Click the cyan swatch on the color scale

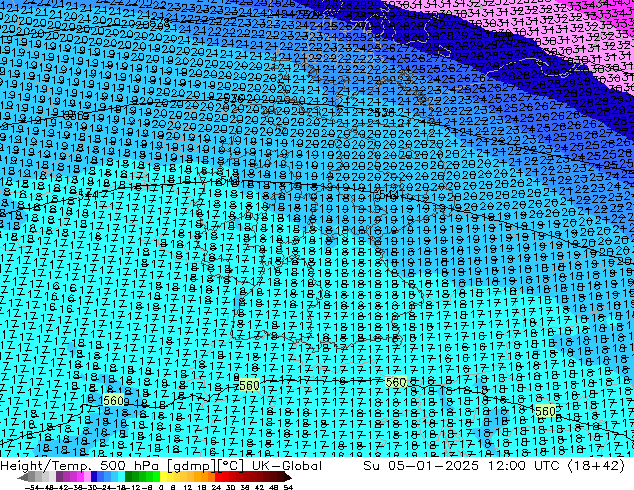121,477
